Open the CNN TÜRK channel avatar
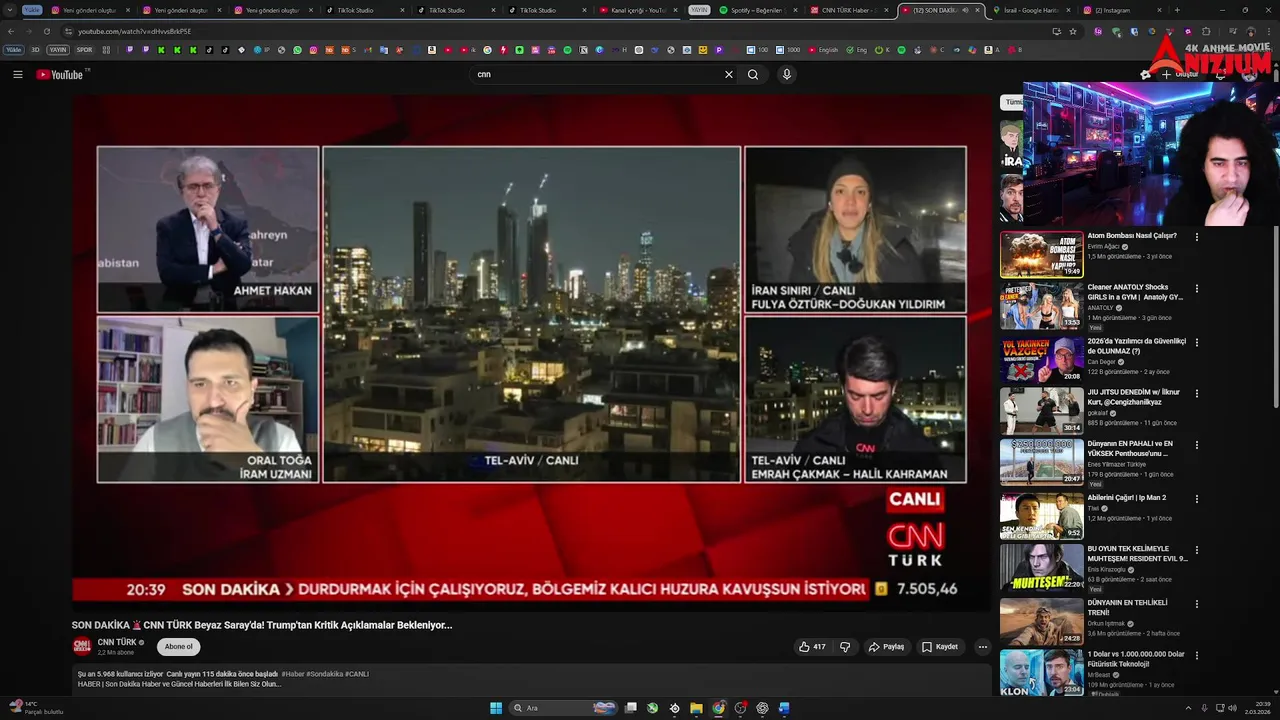Viewport: 1280px width, 720px height. click(x=82, y=646)
